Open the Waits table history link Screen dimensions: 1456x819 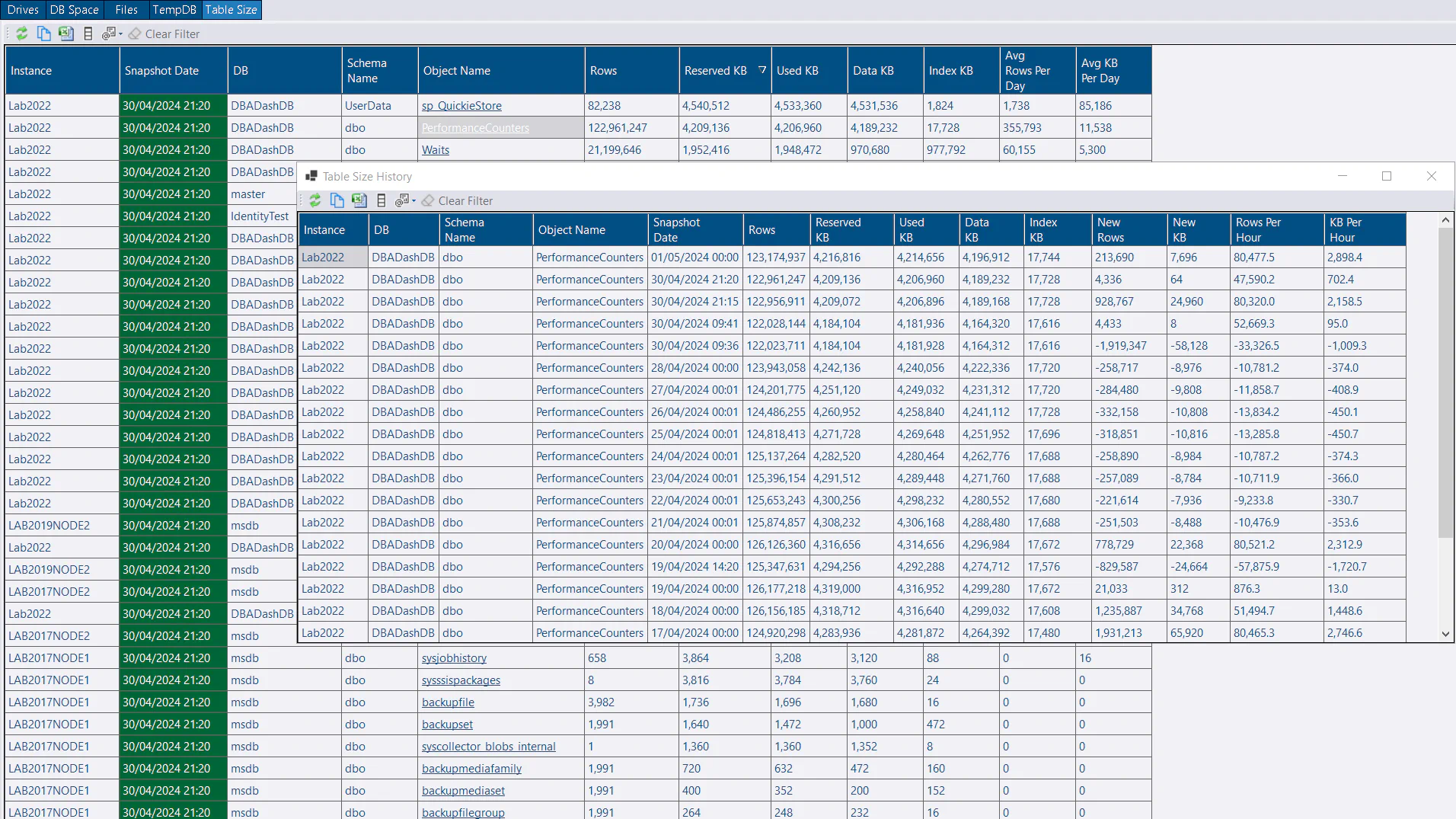(x=436, y=150)
